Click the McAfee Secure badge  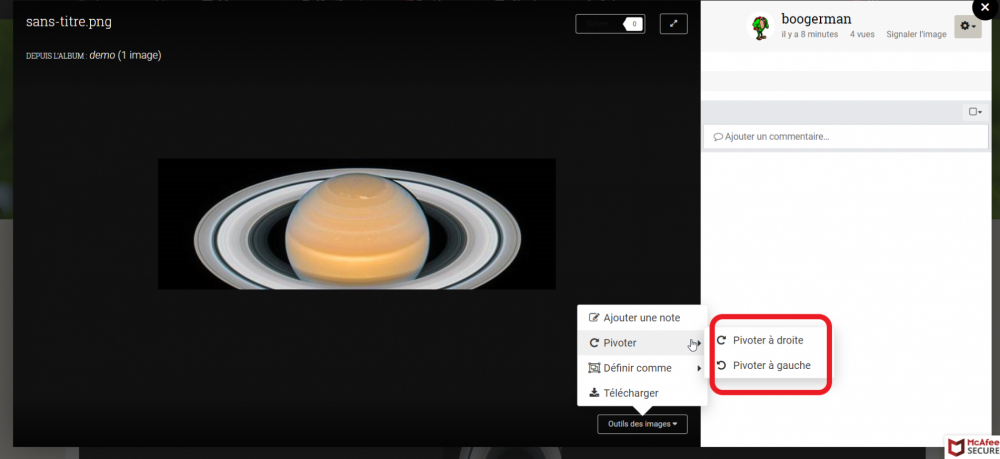972,446
